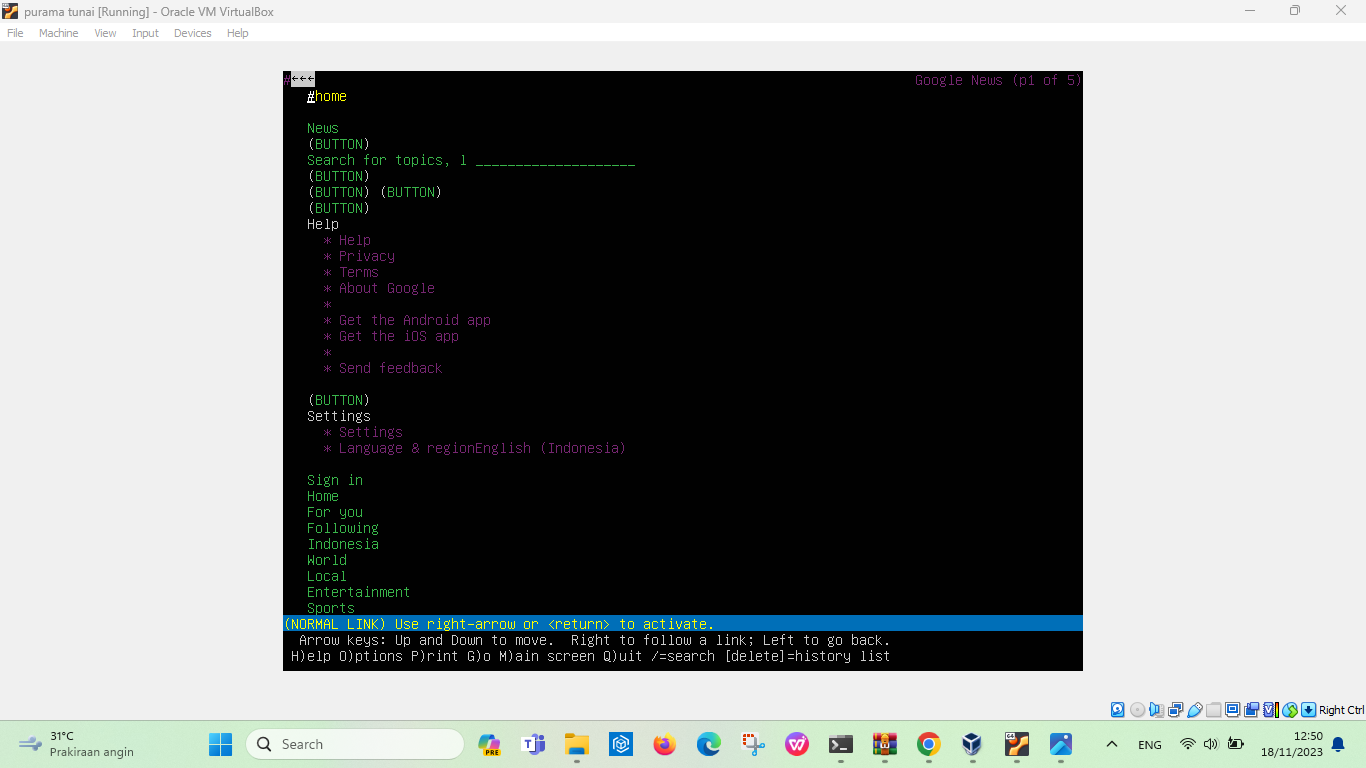Open the Help menu in VirtualBox menu bar
Viewport: 1366px width, 768px height.
pos(237,33)
